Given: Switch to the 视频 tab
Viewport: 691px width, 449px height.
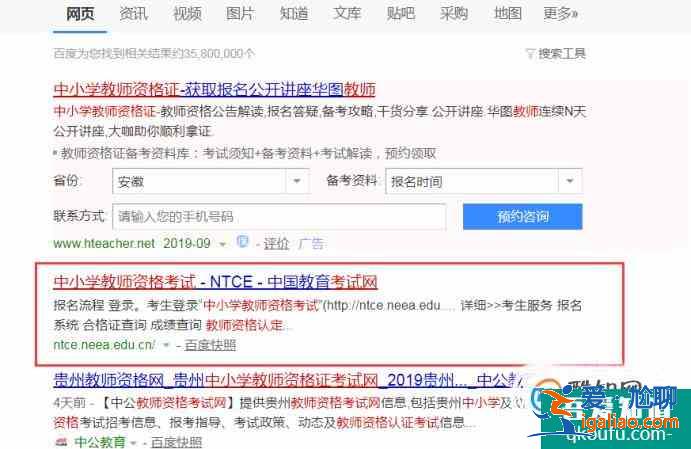Looking at the screenshot, I should [x=187, y=14].
